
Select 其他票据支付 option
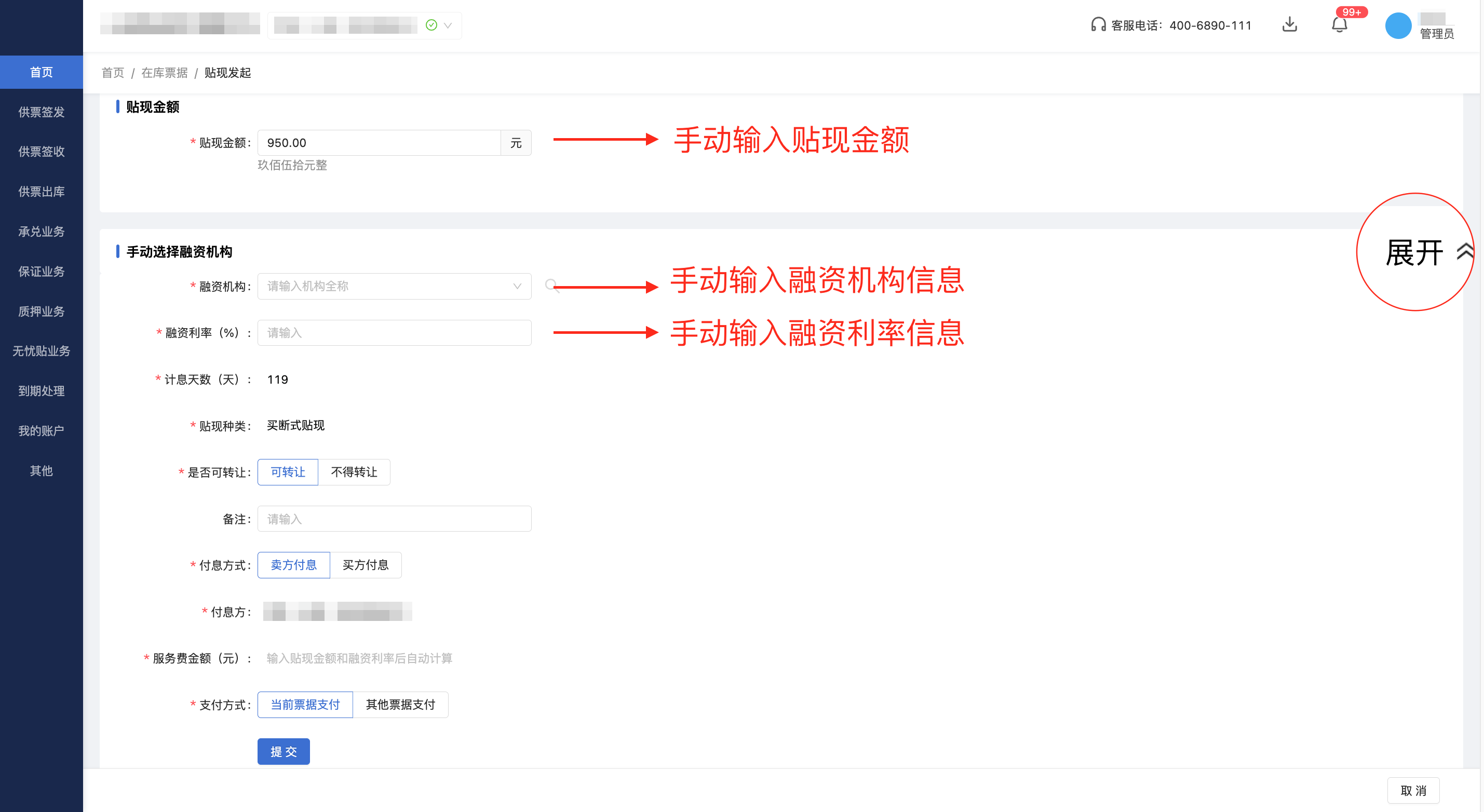400,705
